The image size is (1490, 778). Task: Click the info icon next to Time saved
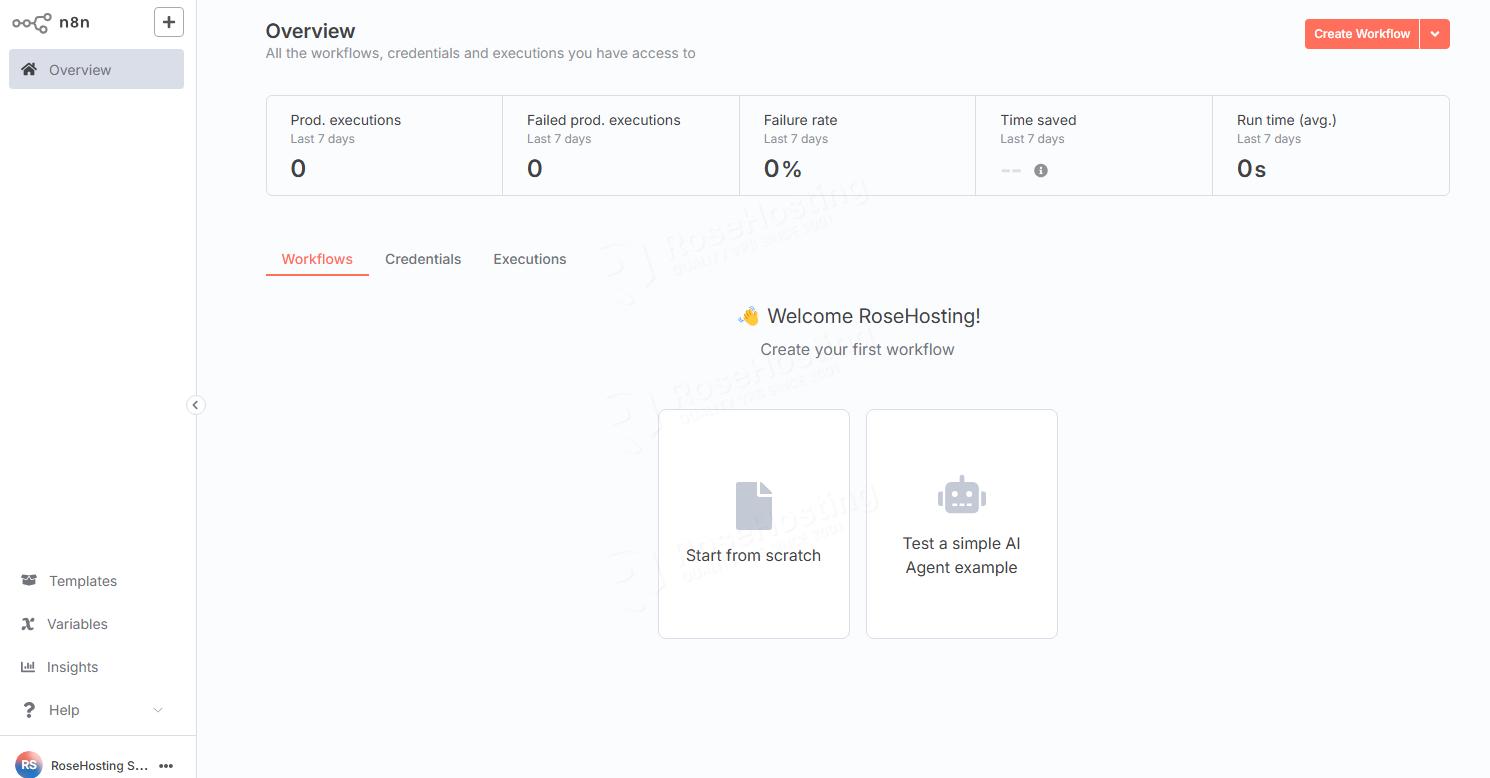[x=1040, y=170]
